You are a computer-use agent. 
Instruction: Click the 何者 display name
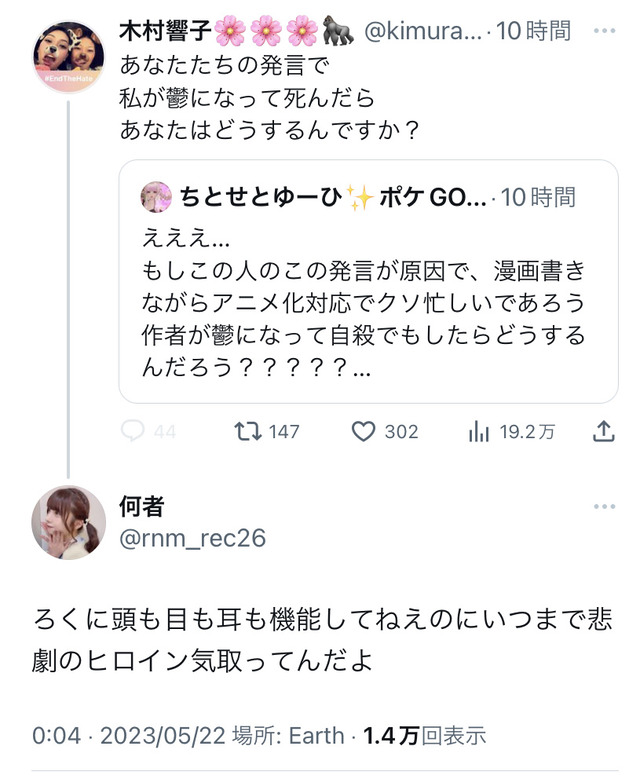click(x=141, y=506)
